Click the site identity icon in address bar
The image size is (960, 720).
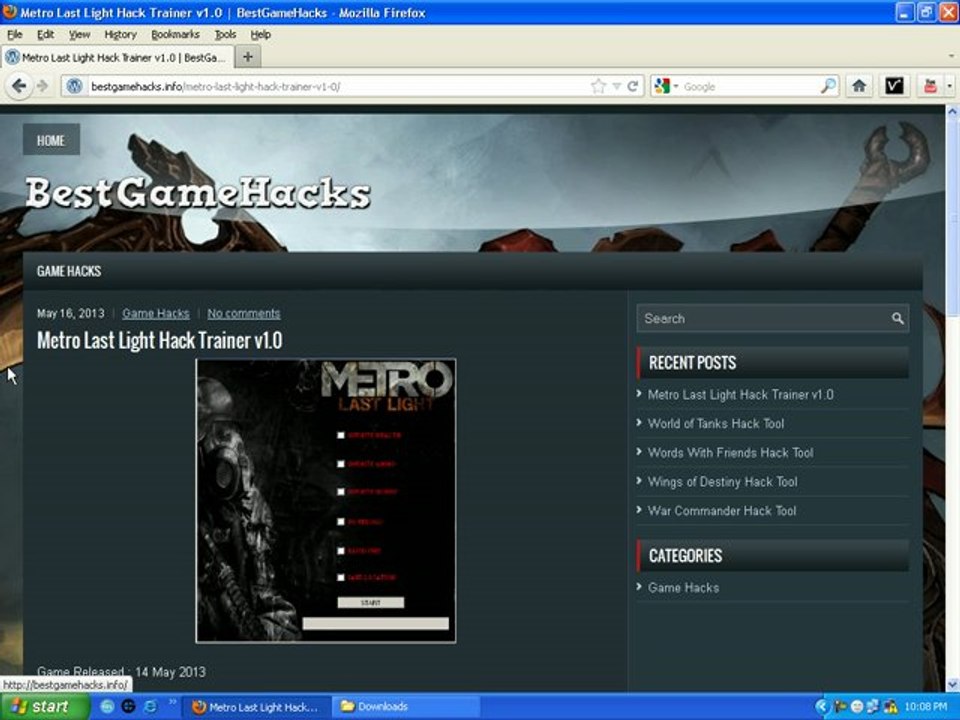pyautogui.click(x=75, y=86)
